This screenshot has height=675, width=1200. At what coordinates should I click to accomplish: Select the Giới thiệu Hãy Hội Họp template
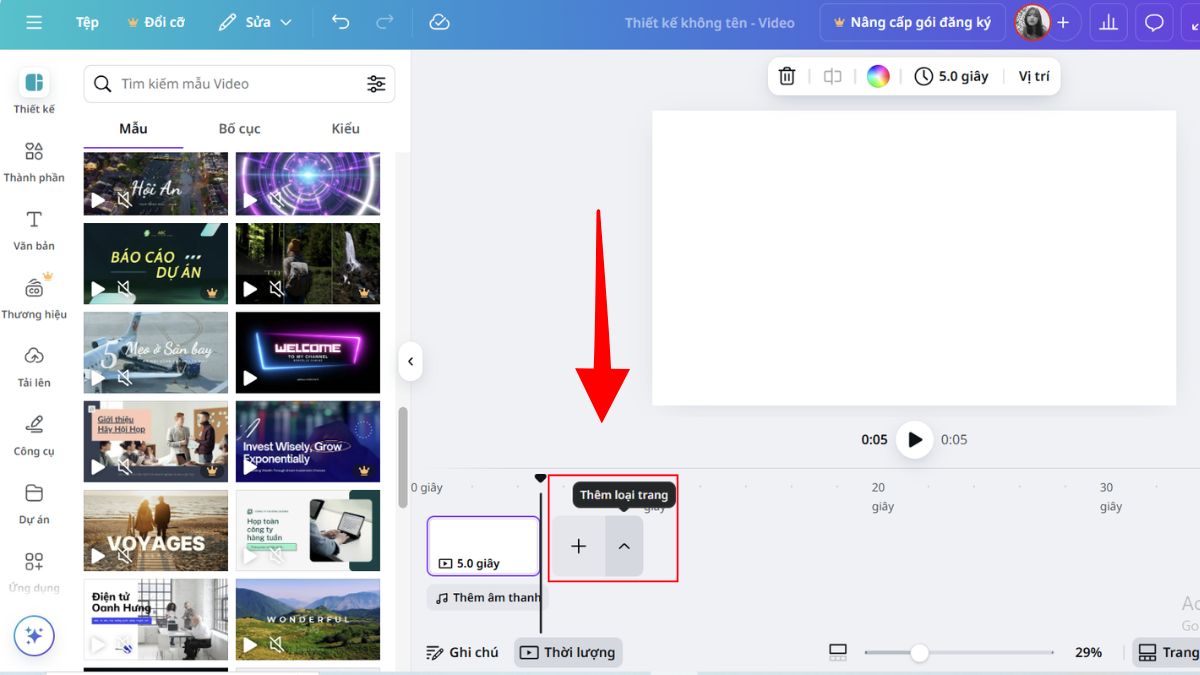(156, 442)
